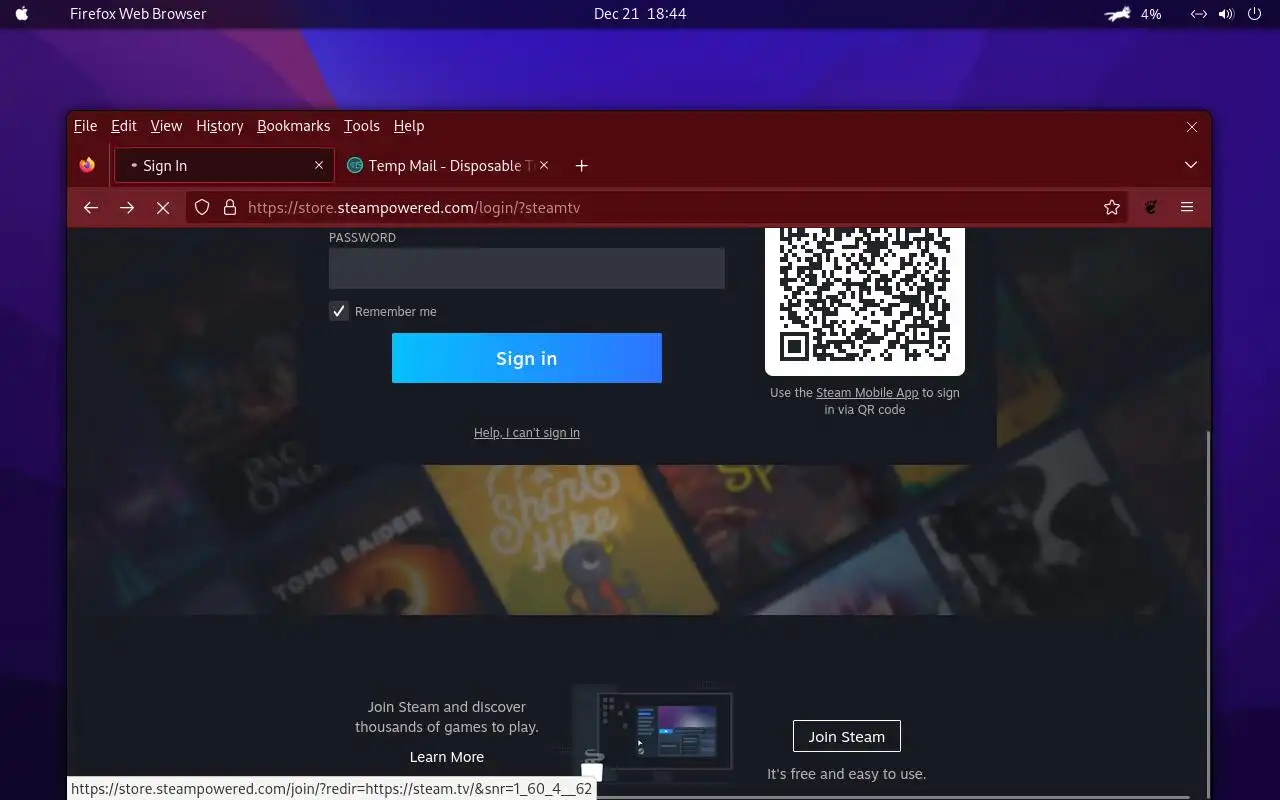
Task: Expand the list all tabs chevron
Action: [x=1190, y=165]
